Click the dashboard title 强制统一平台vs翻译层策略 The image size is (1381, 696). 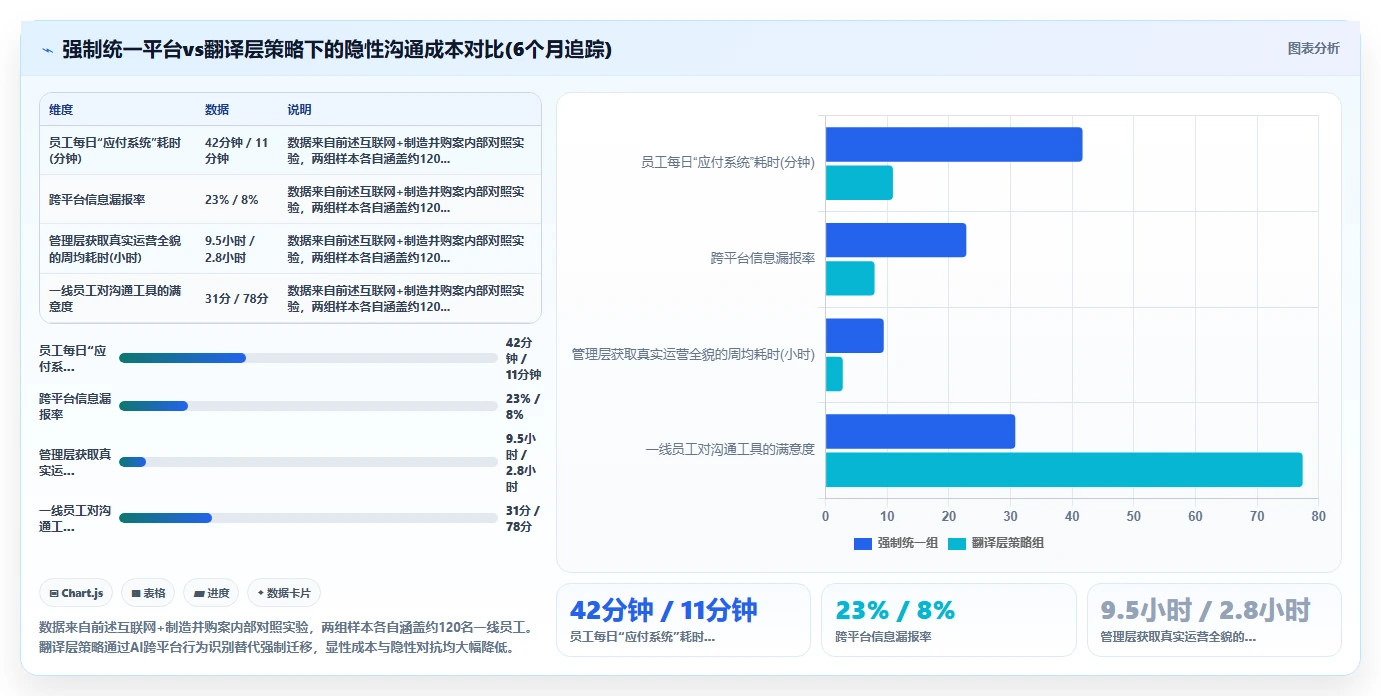coord(337,50)
